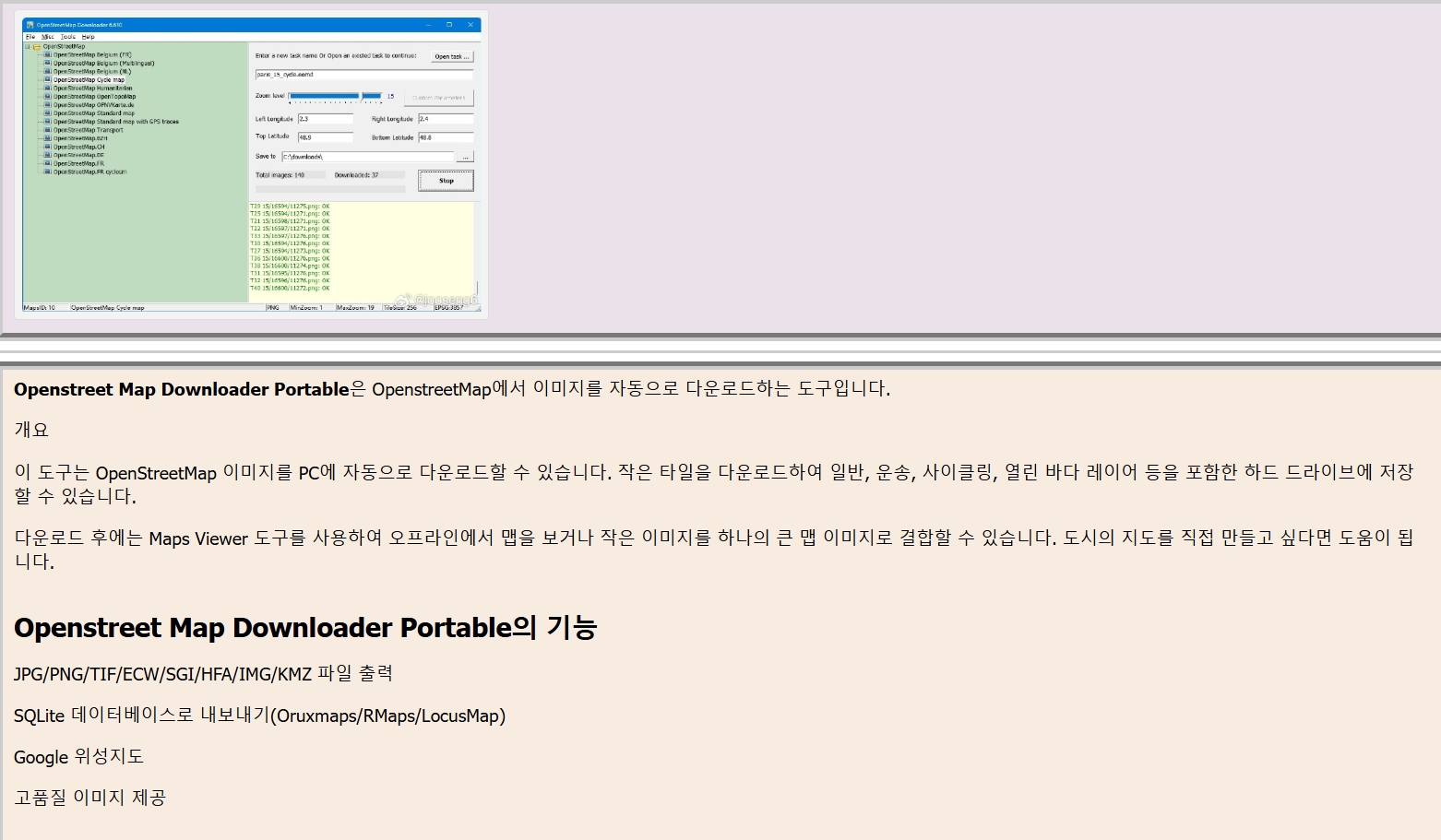Image resolution: width=1441 pixels, height=840 pixels.
Task: Click the OpenStreetMap Downloader title bar app icon
Action: coord(30,25)
